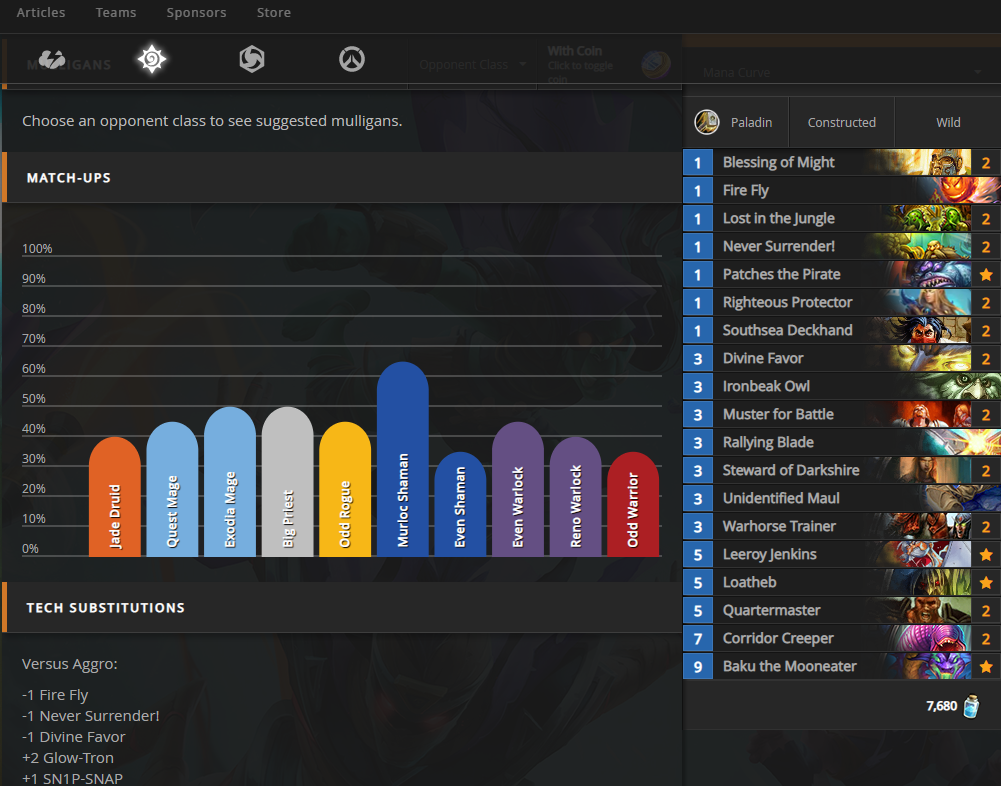The width and height of the screenshot is (1001, 786).
Task: Click the Jade Druid bar
Action: point(115,497)
